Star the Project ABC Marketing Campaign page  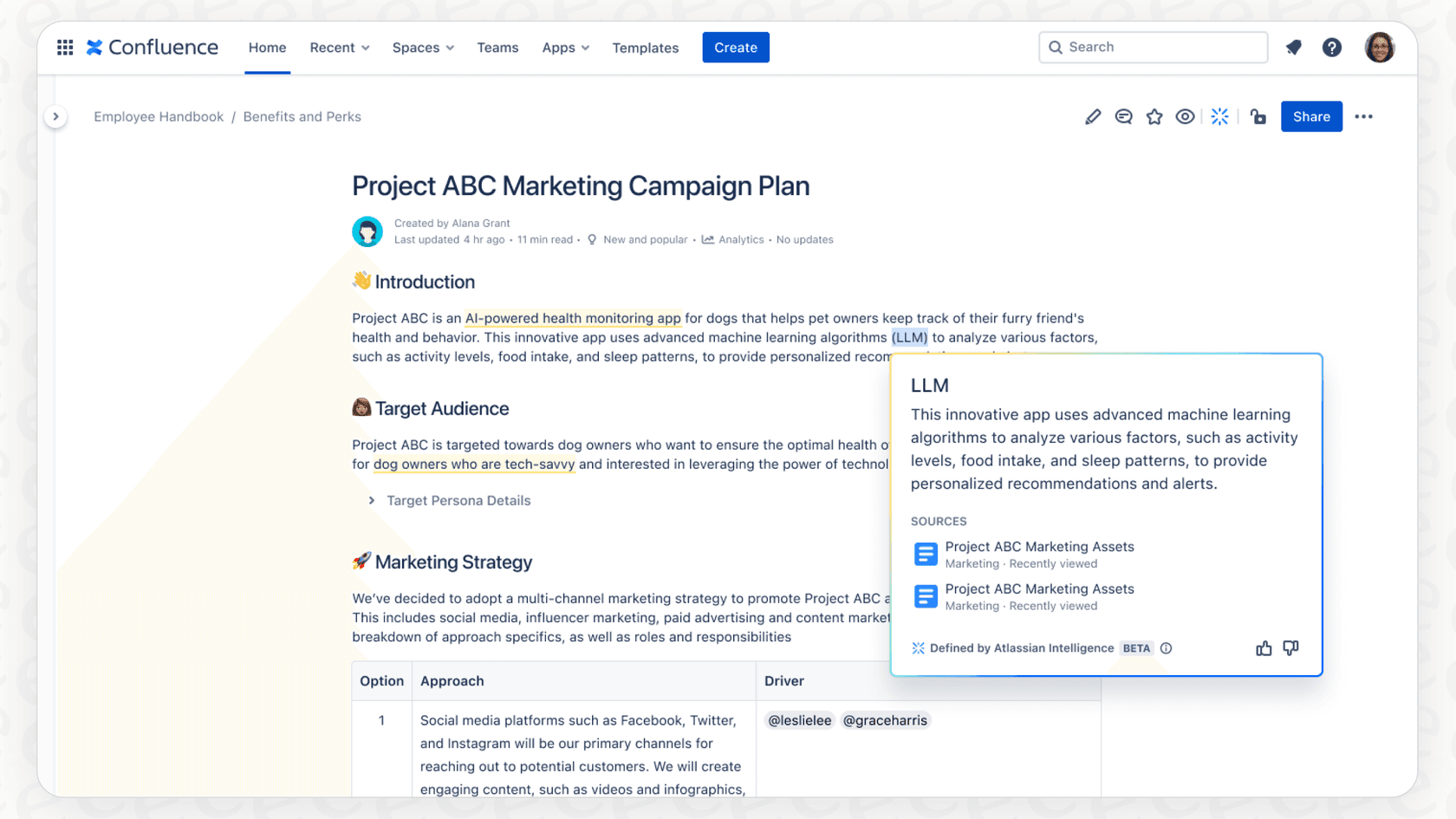(x=1154, y=116)
